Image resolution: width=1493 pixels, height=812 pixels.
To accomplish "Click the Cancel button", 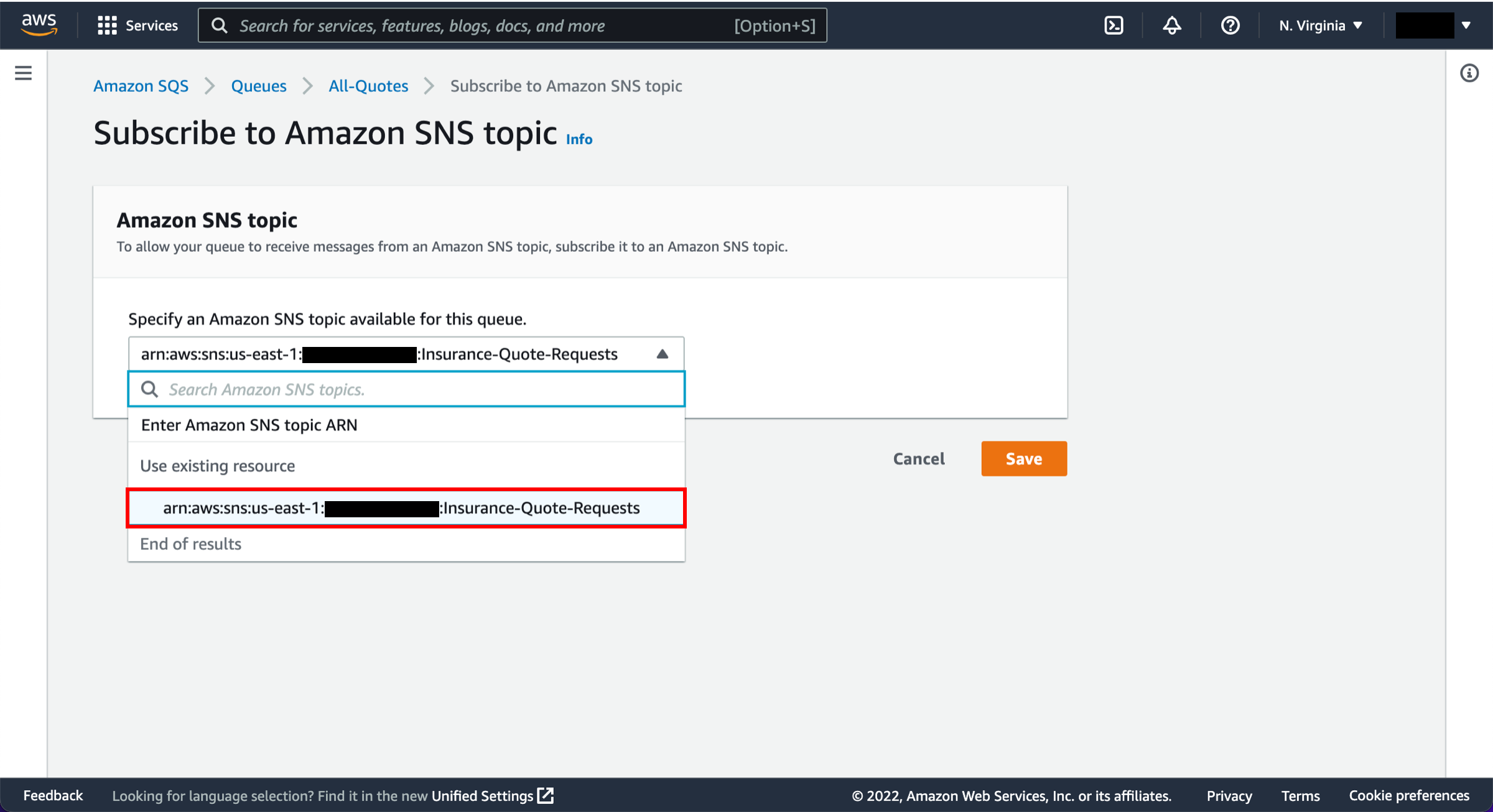I will tap(918, 459).
